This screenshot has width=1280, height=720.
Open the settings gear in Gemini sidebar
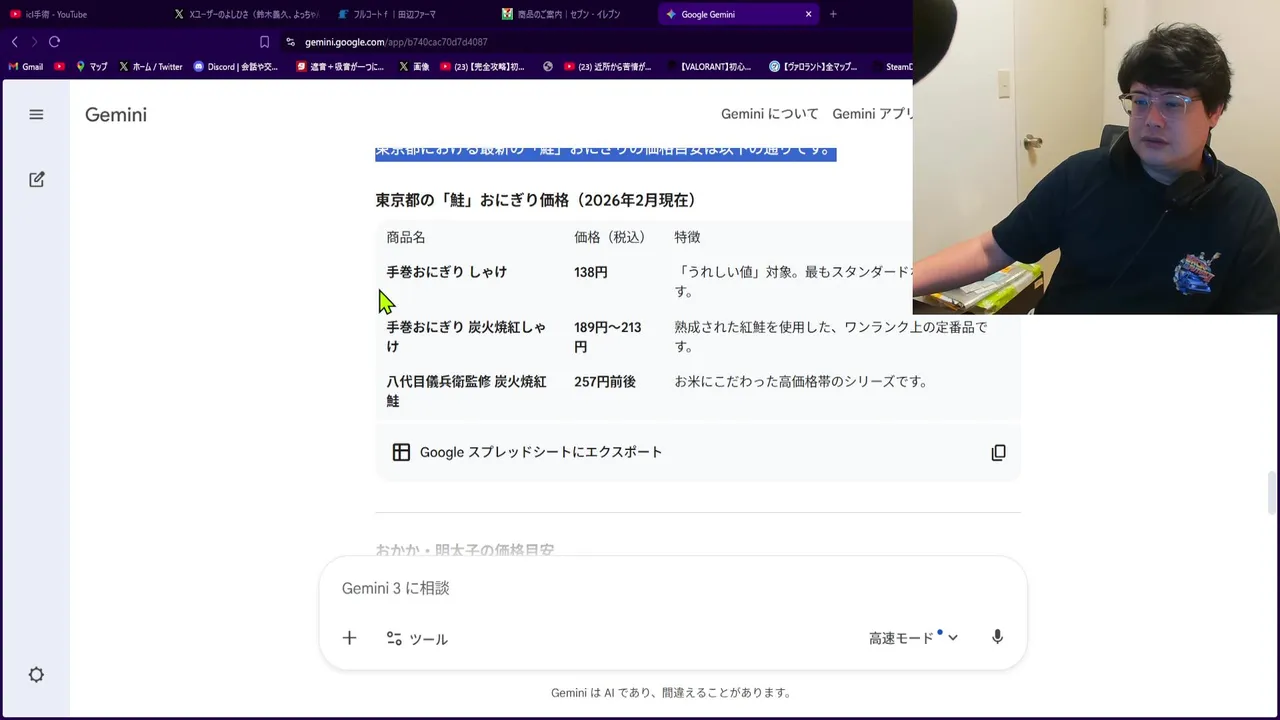tap(36, 675)
